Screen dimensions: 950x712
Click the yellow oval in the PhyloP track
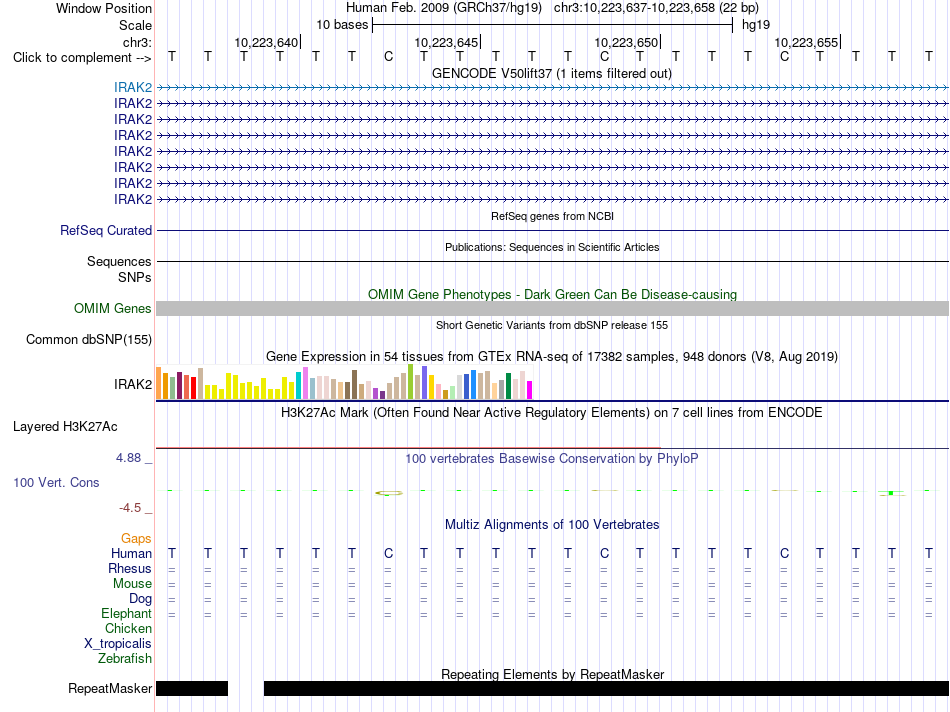(x=389, y=493)
